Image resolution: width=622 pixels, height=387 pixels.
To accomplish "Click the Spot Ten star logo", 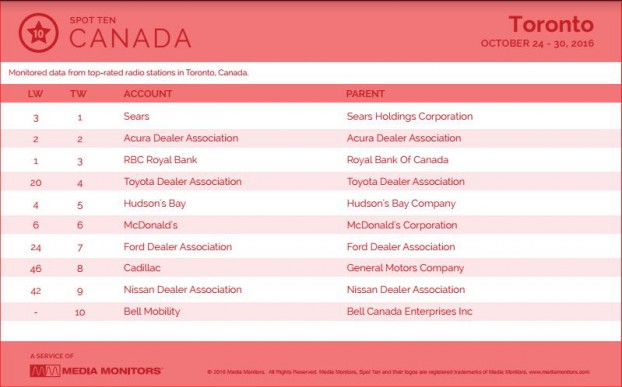I will (x=38, y=33).
